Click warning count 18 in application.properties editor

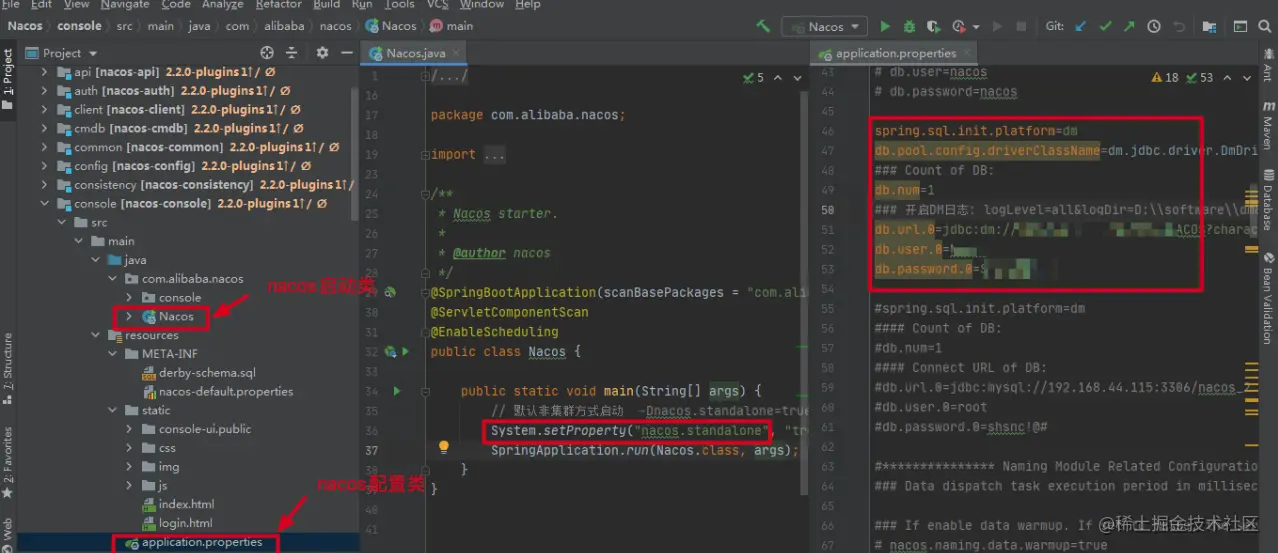click(x=1165, y=78)
